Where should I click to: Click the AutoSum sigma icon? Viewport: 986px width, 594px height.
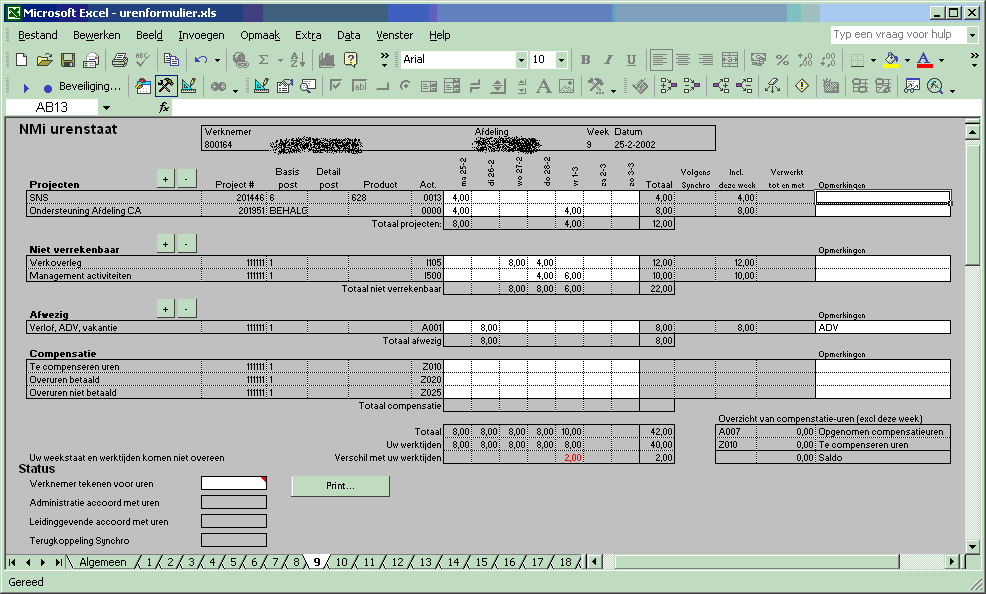pos(263,60)
